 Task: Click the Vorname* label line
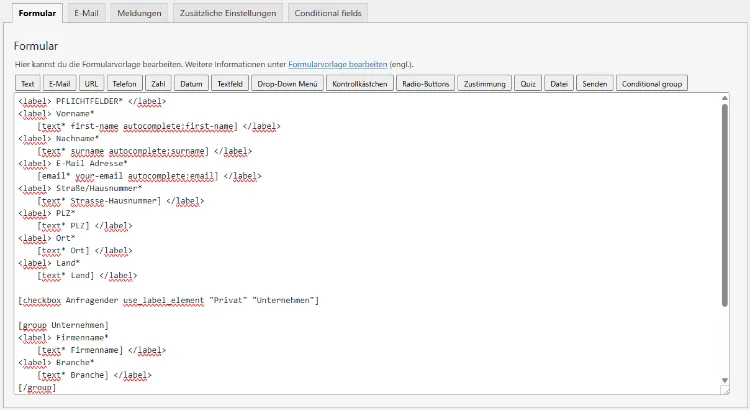[56, 114]
